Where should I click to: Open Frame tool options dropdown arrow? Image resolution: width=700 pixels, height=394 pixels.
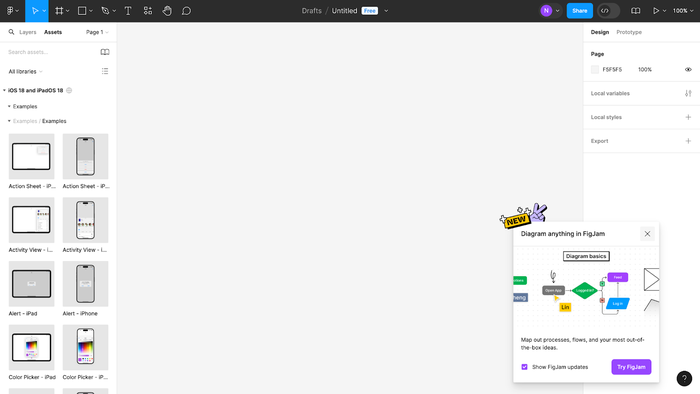67,11
